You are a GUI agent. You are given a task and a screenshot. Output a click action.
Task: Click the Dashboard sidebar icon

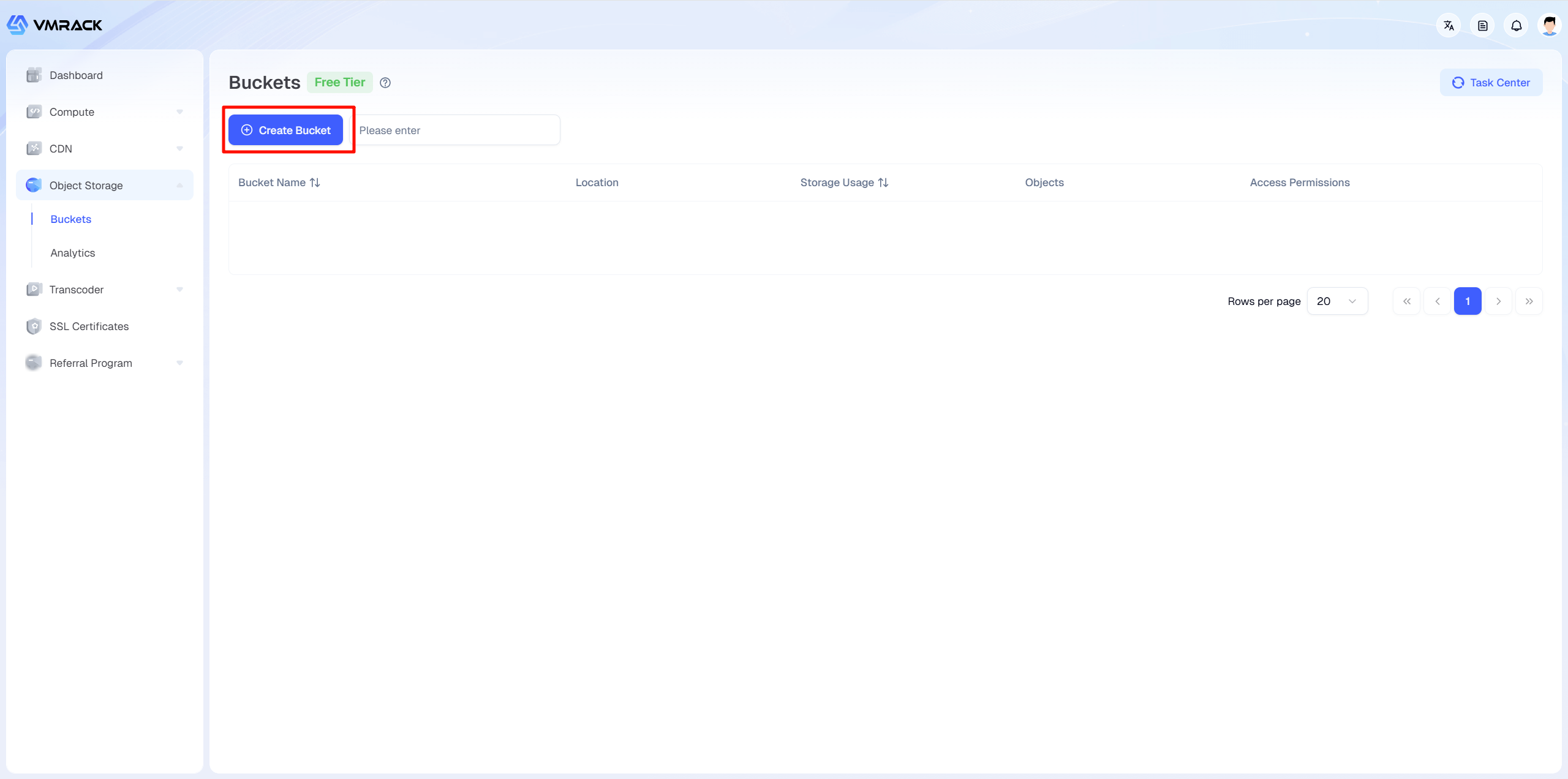34,75
